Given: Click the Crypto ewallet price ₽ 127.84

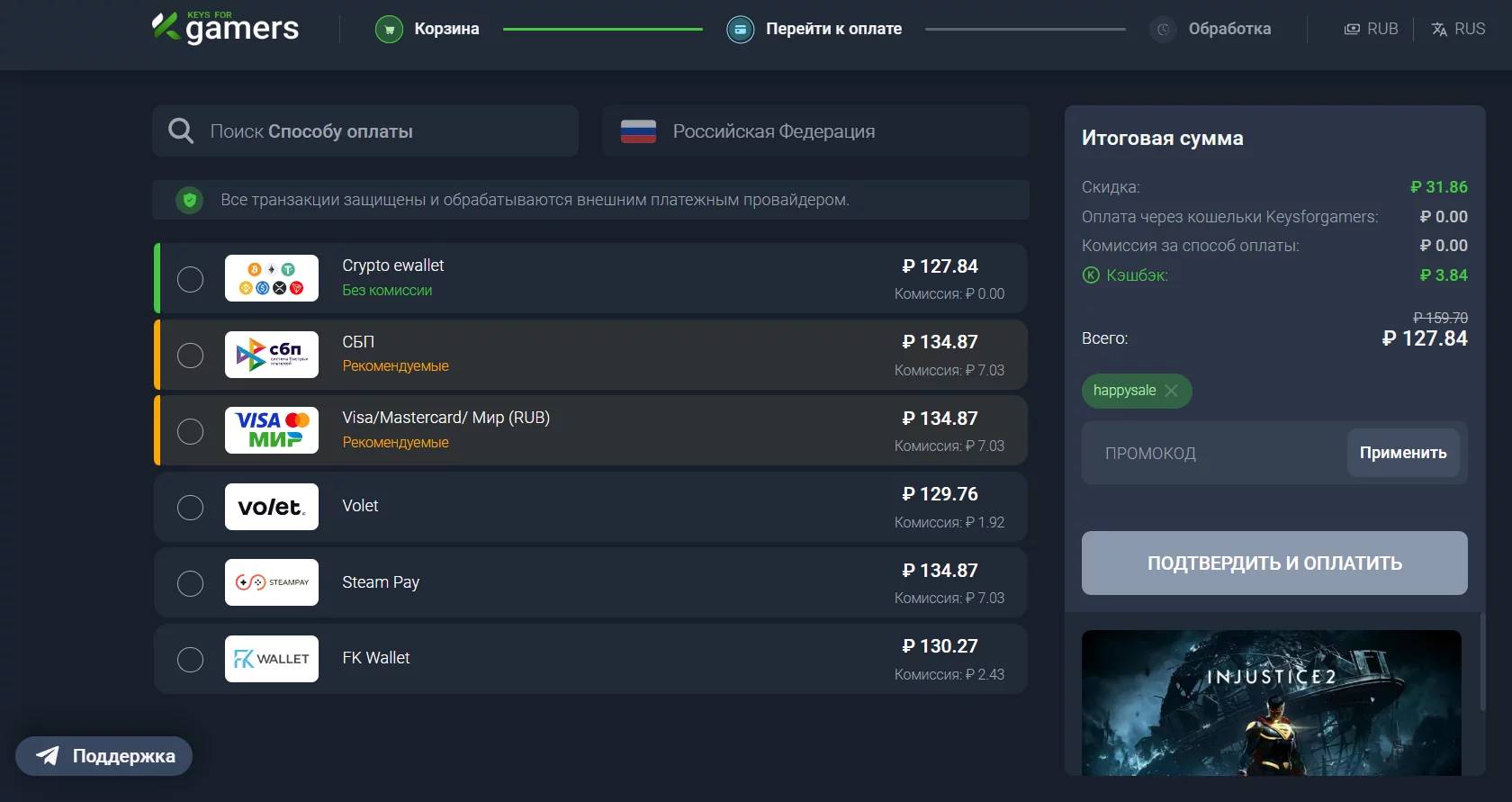Looking at the screenshot, I should pos(940,266).
